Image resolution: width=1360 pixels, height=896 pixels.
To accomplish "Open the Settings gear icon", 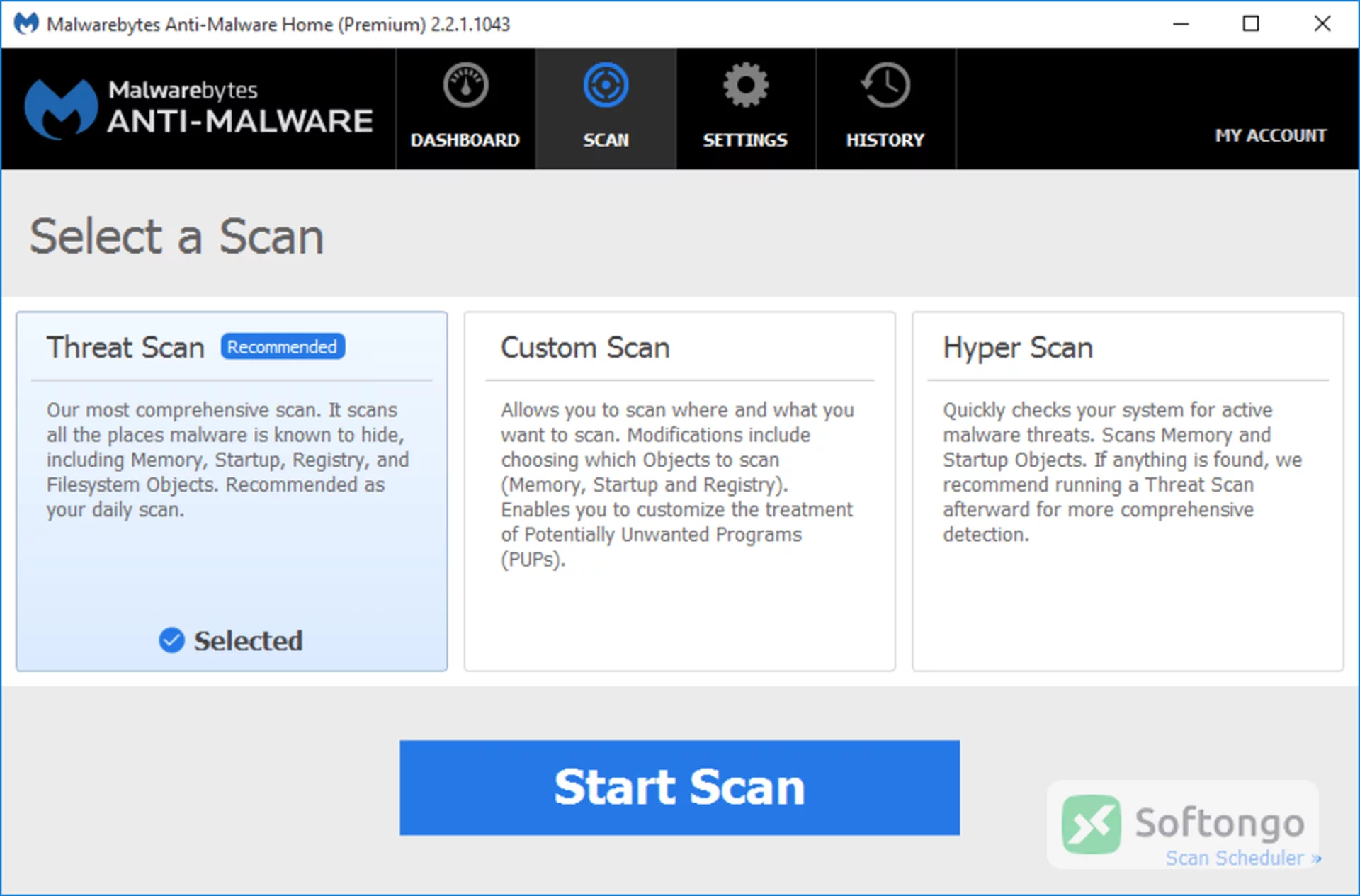I will click(x=745, y=86).
